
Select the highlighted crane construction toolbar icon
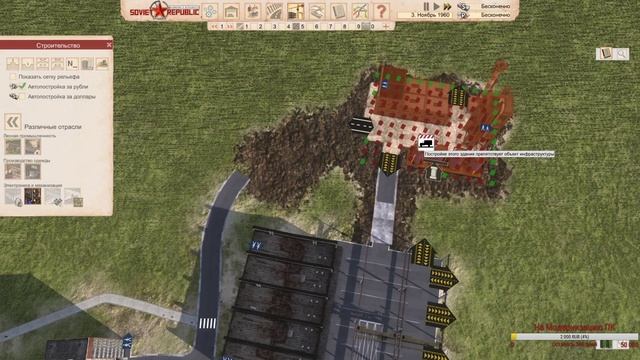[x=296, y=11]
